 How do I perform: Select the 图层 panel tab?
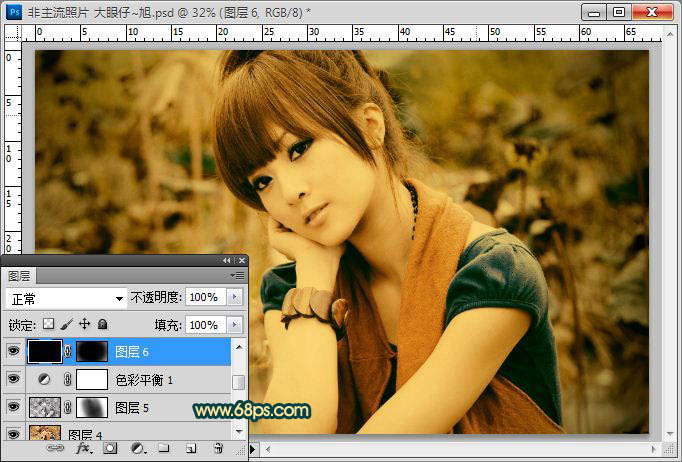tap(20, 275)
